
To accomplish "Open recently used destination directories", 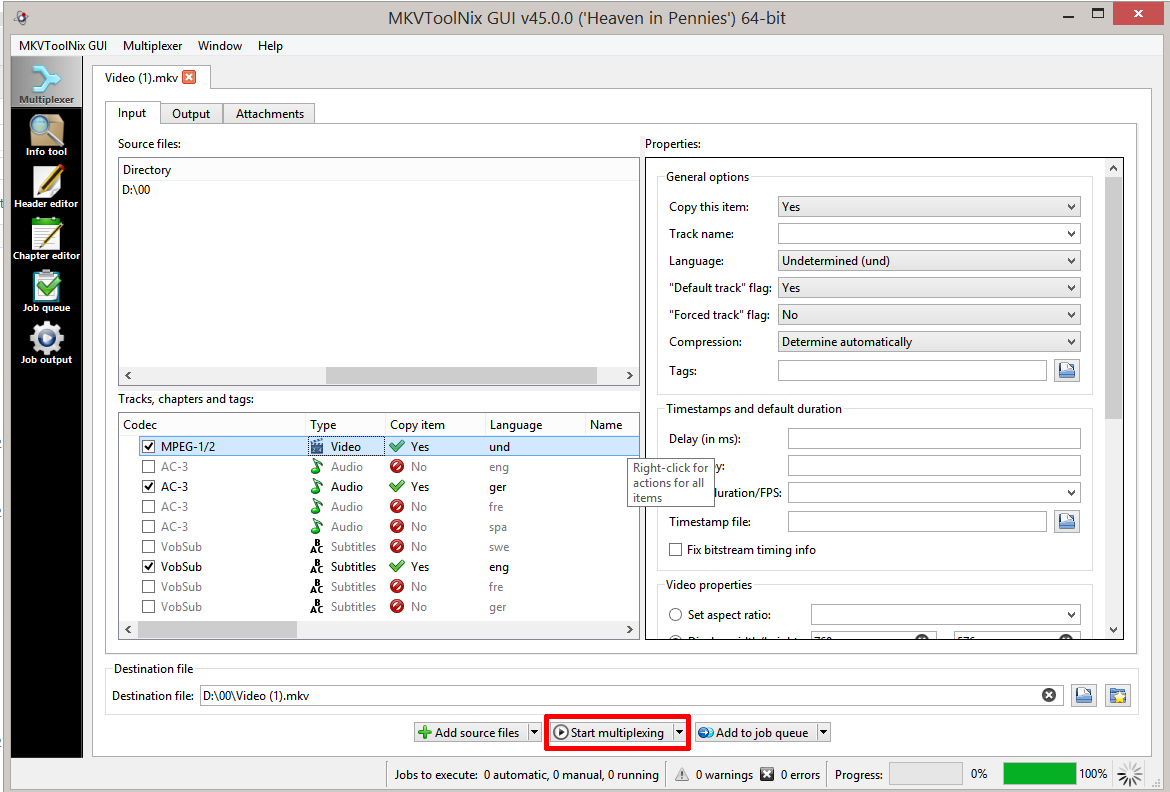I will [x=1118, y=695].
